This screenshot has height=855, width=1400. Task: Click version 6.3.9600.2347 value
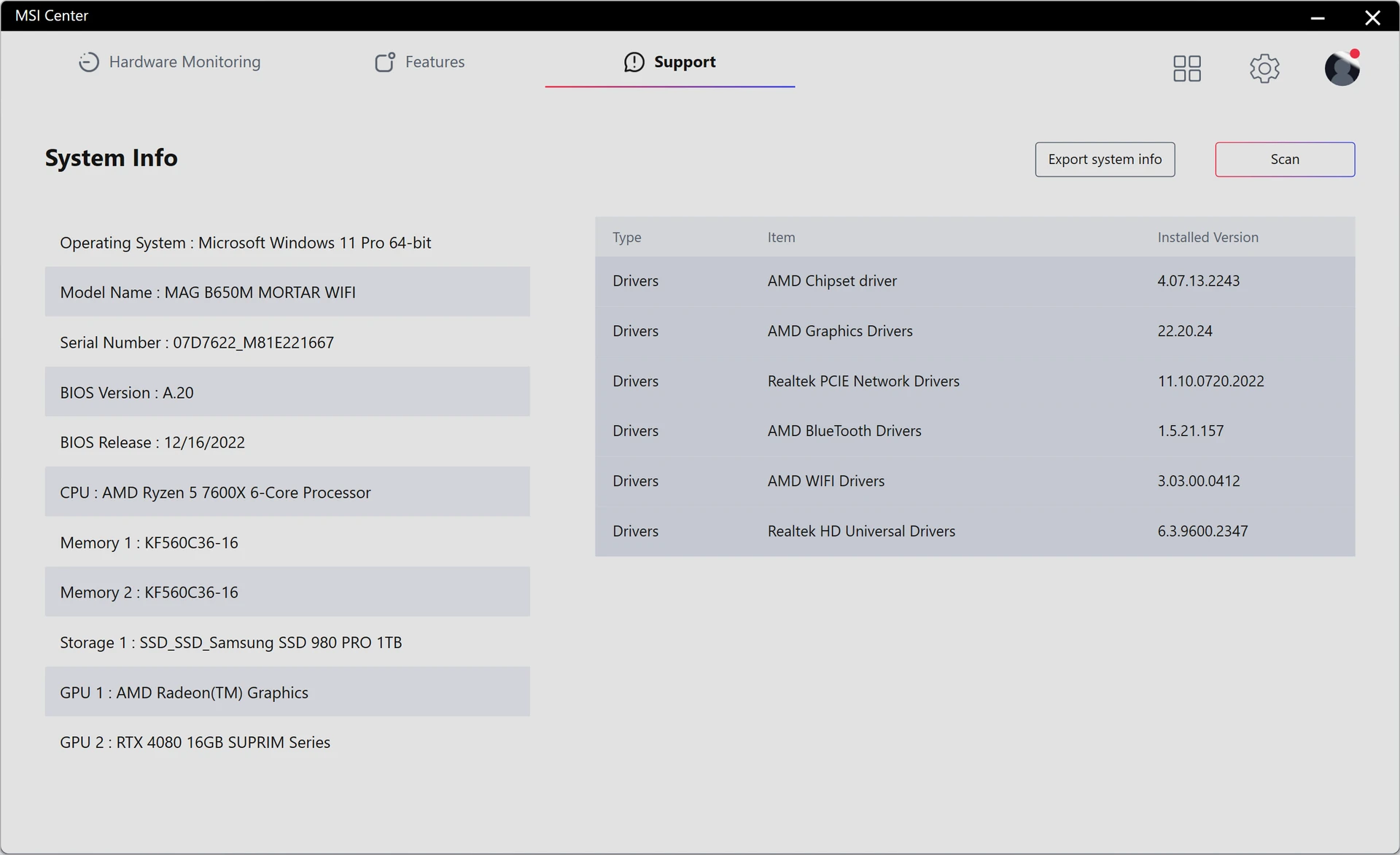tap(1202, 531)
